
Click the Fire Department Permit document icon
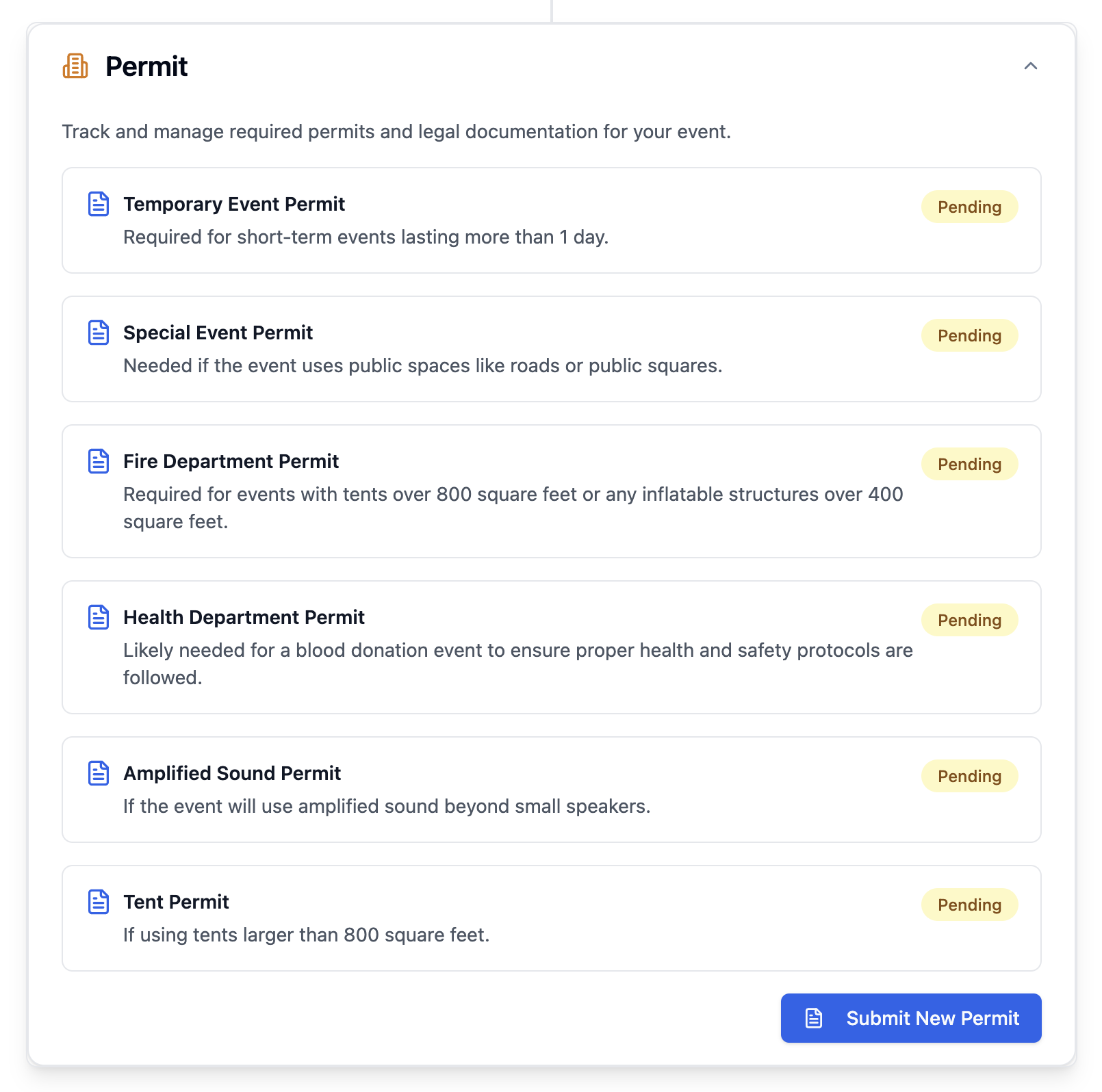[99, 461]
